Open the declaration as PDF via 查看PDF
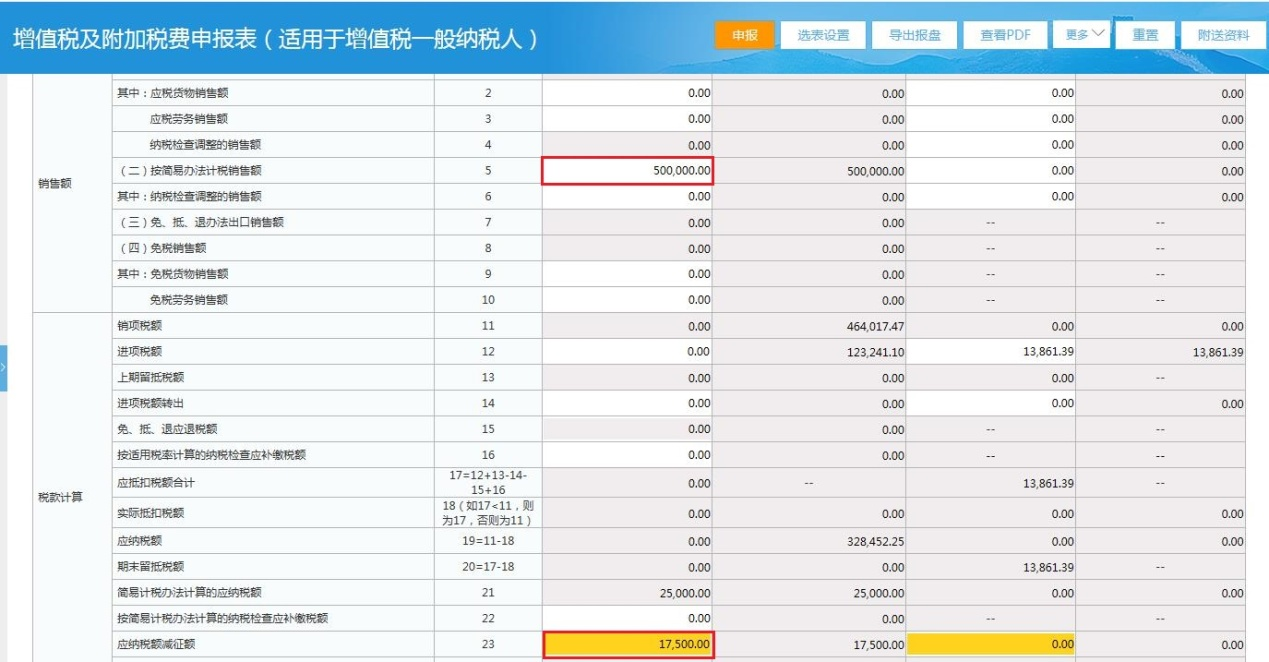This screenshot has height=662, width=1269. coord(1004,33)
